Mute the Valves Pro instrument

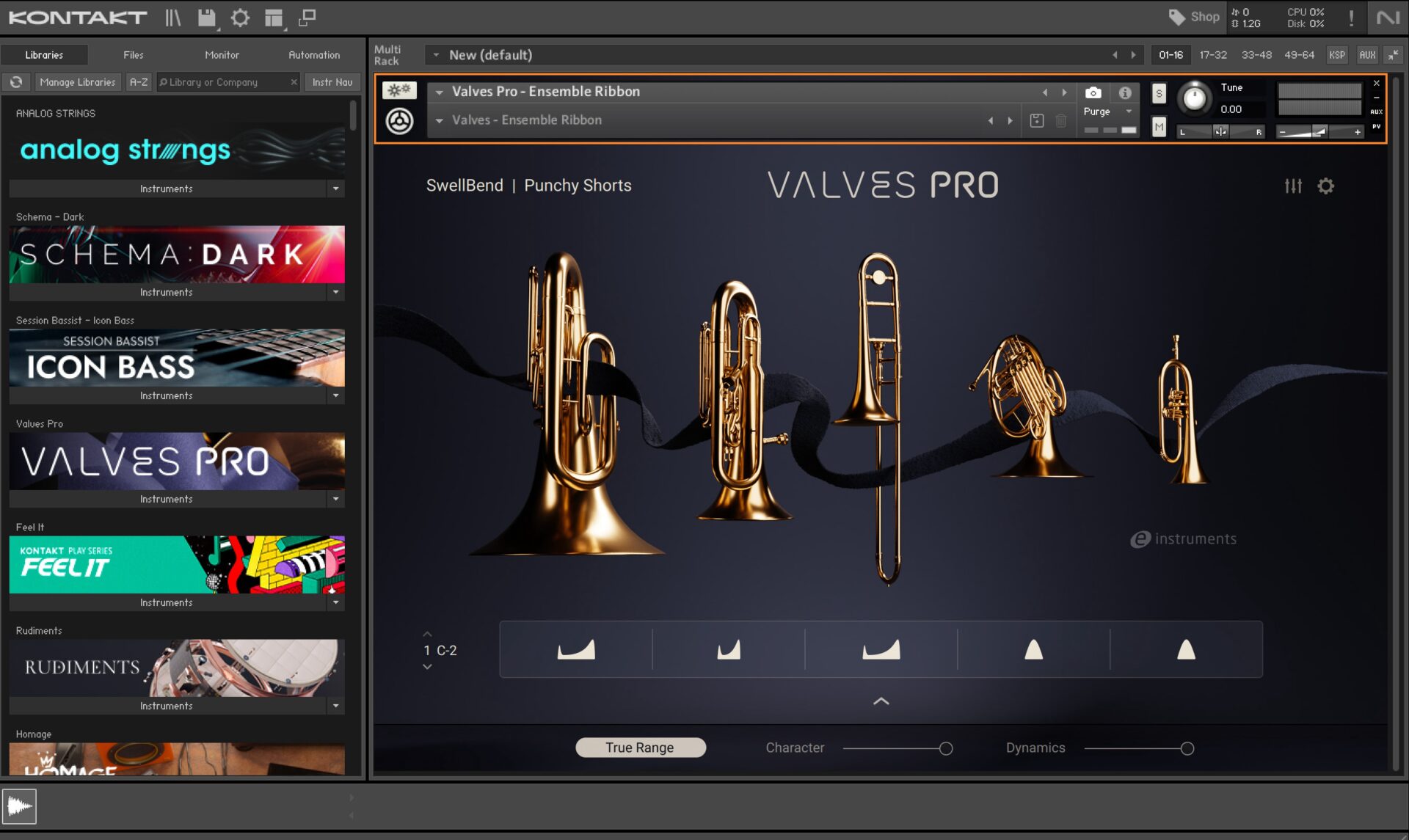pos(1158,127)
